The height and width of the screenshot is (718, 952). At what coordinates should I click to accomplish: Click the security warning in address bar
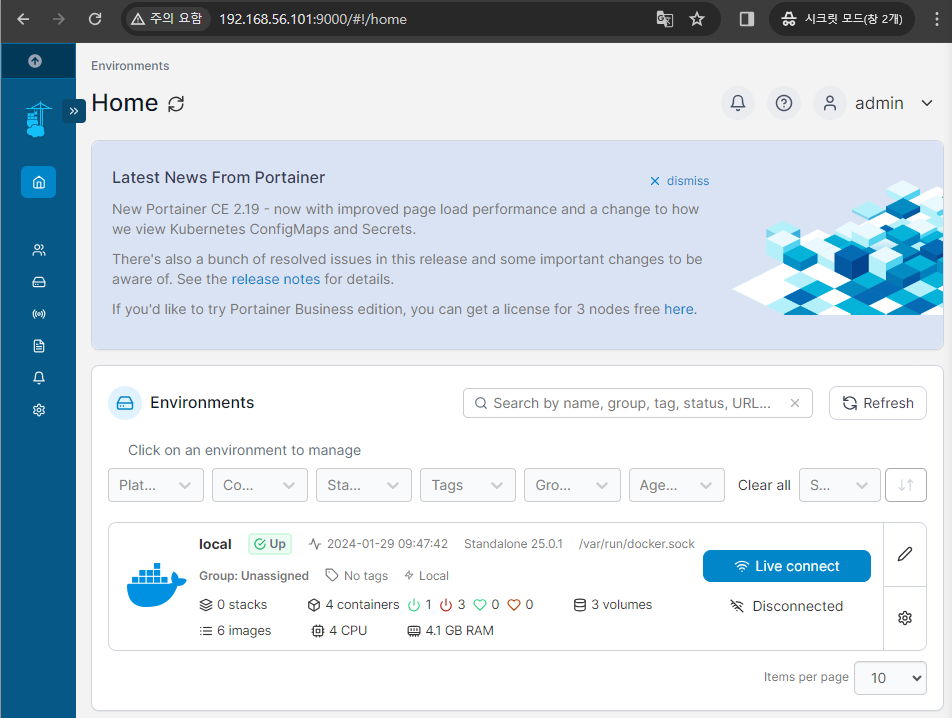click(167, 19)
